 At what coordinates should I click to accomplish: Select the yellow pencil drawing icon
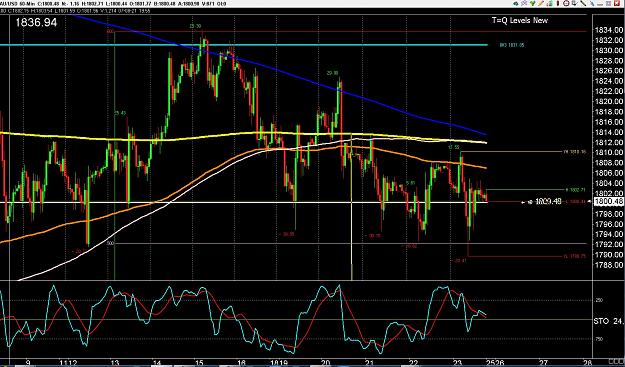click(541, 3)
